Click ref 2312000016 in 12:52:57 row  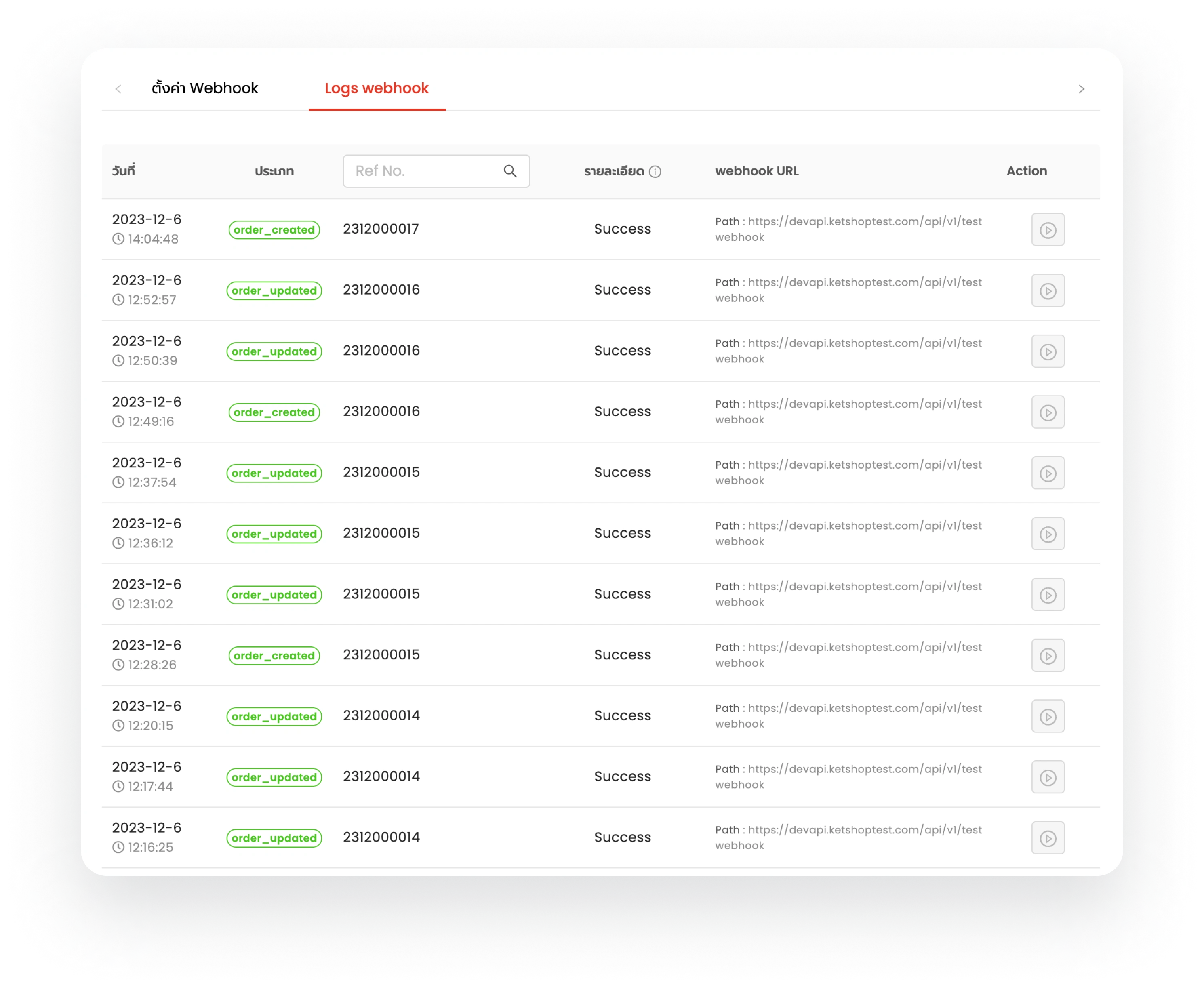pos(381,290)
